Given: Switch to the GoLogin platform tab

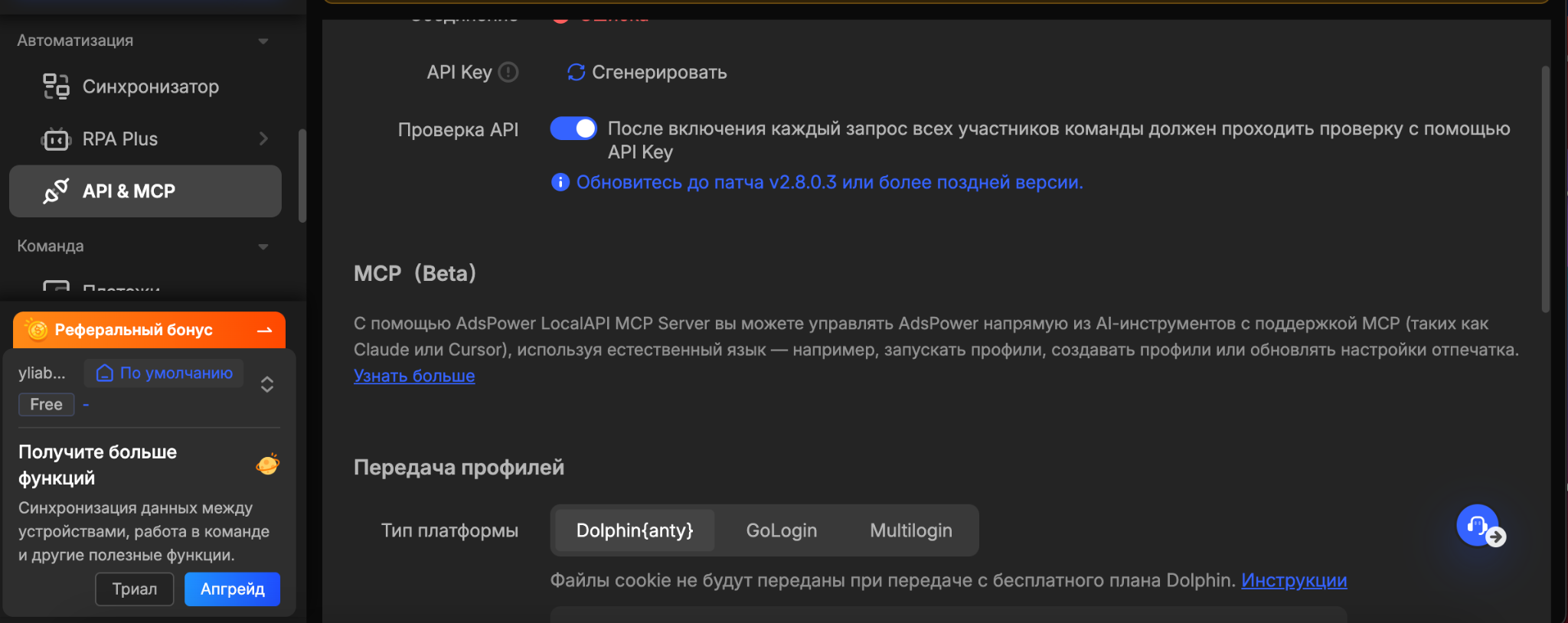Looking at the screenshot, I should [x=780, y=530].
